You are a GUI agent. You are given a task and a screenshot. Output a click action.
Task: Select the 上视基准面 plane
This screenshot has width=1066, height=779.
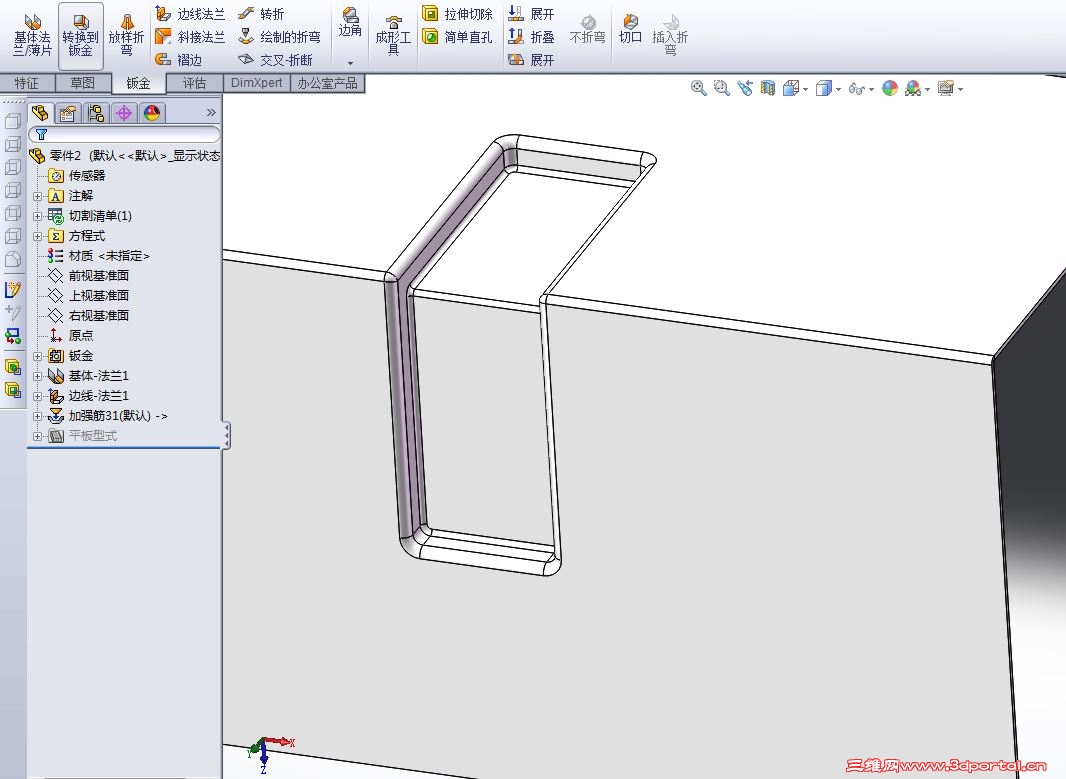pyautogui.click(x=89, y=296)
